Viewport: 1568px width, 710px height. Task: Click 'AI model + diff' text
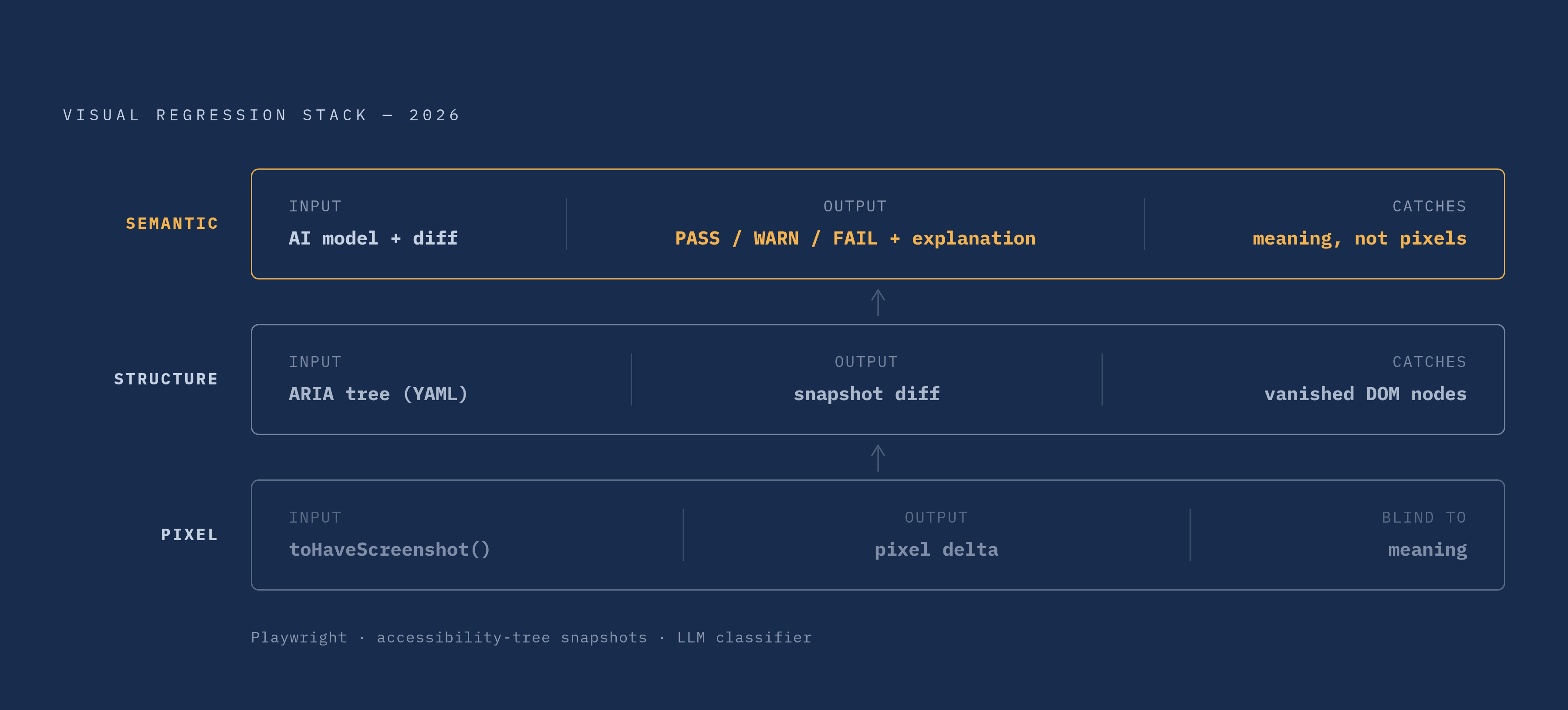tap(373, 238)
